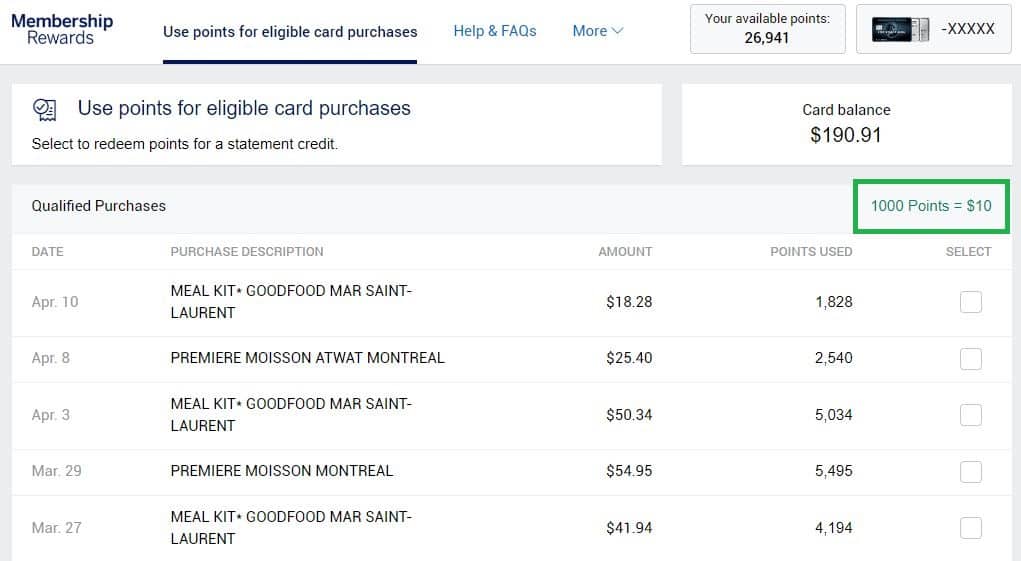The image size is (1021, 561).
Task: Click the receipt icon beside the heading
Action: [x=45, y=109]
